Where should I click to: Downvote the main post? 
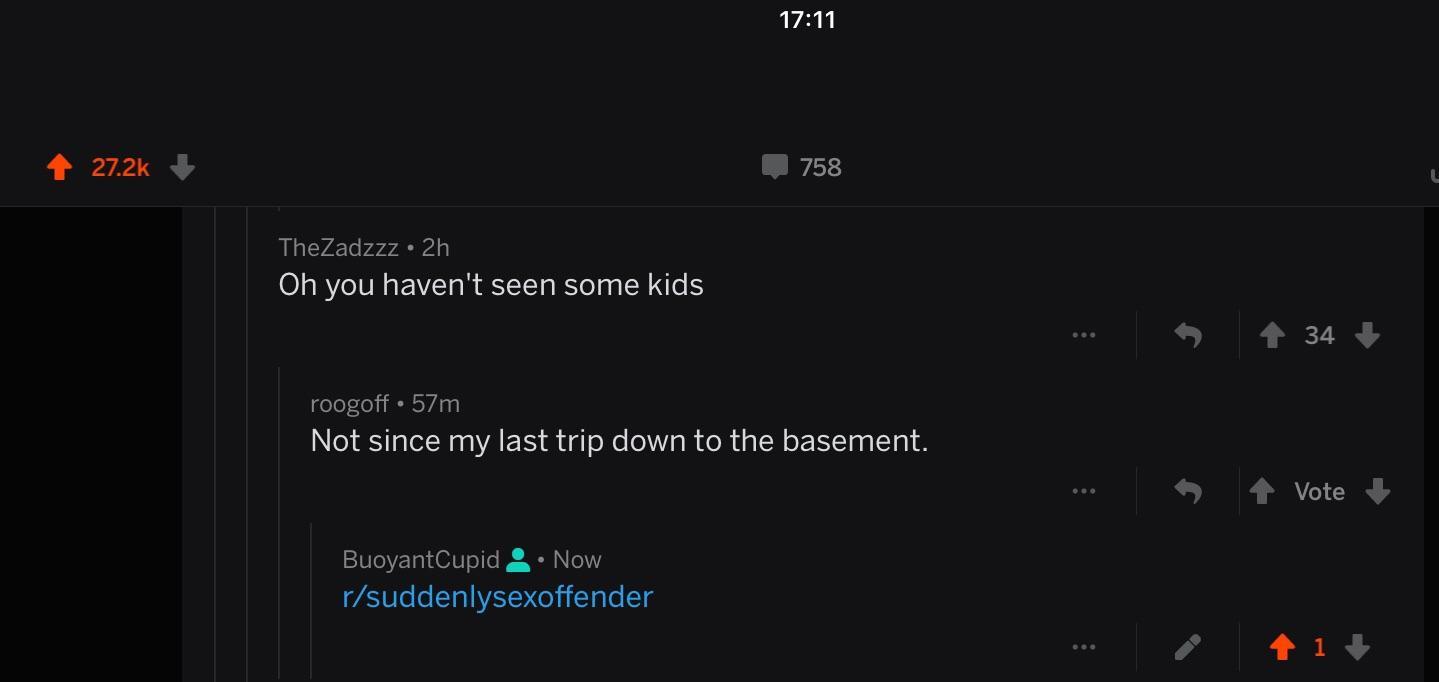pos(182,167)
